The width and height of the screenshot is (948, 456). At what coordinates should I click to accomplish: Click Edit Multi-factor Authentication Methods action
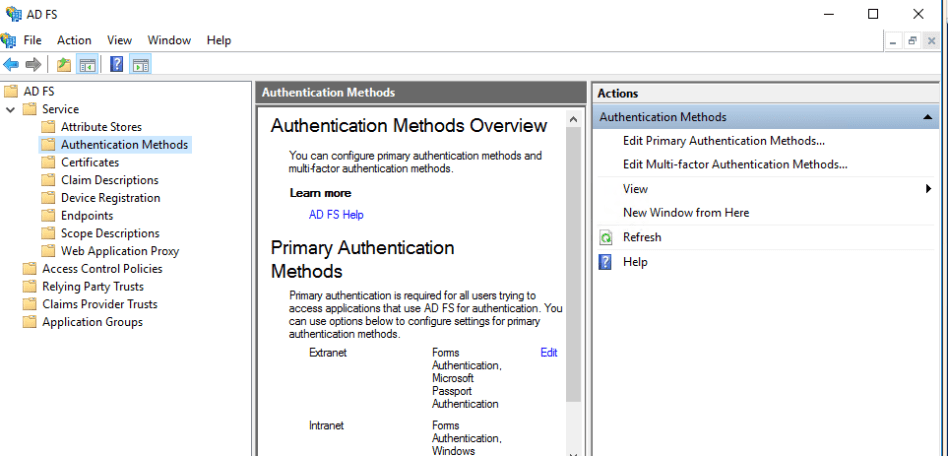click(x=734, y=164)
